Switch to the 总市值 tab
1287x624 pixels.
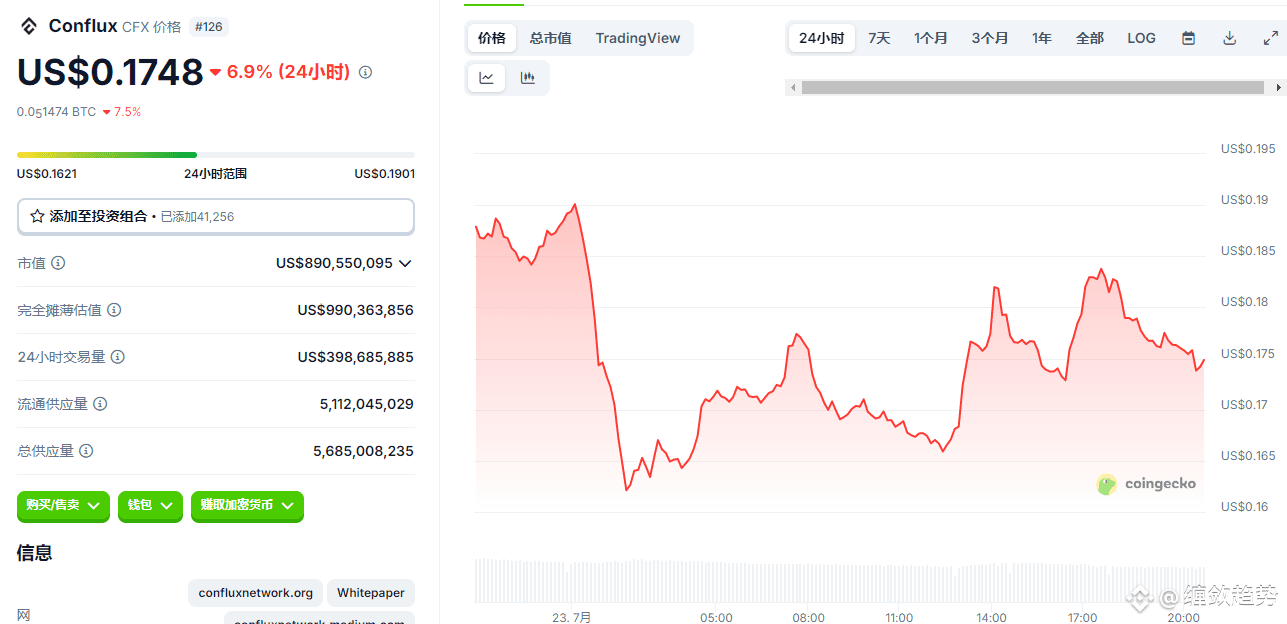[x=551, y=38]
